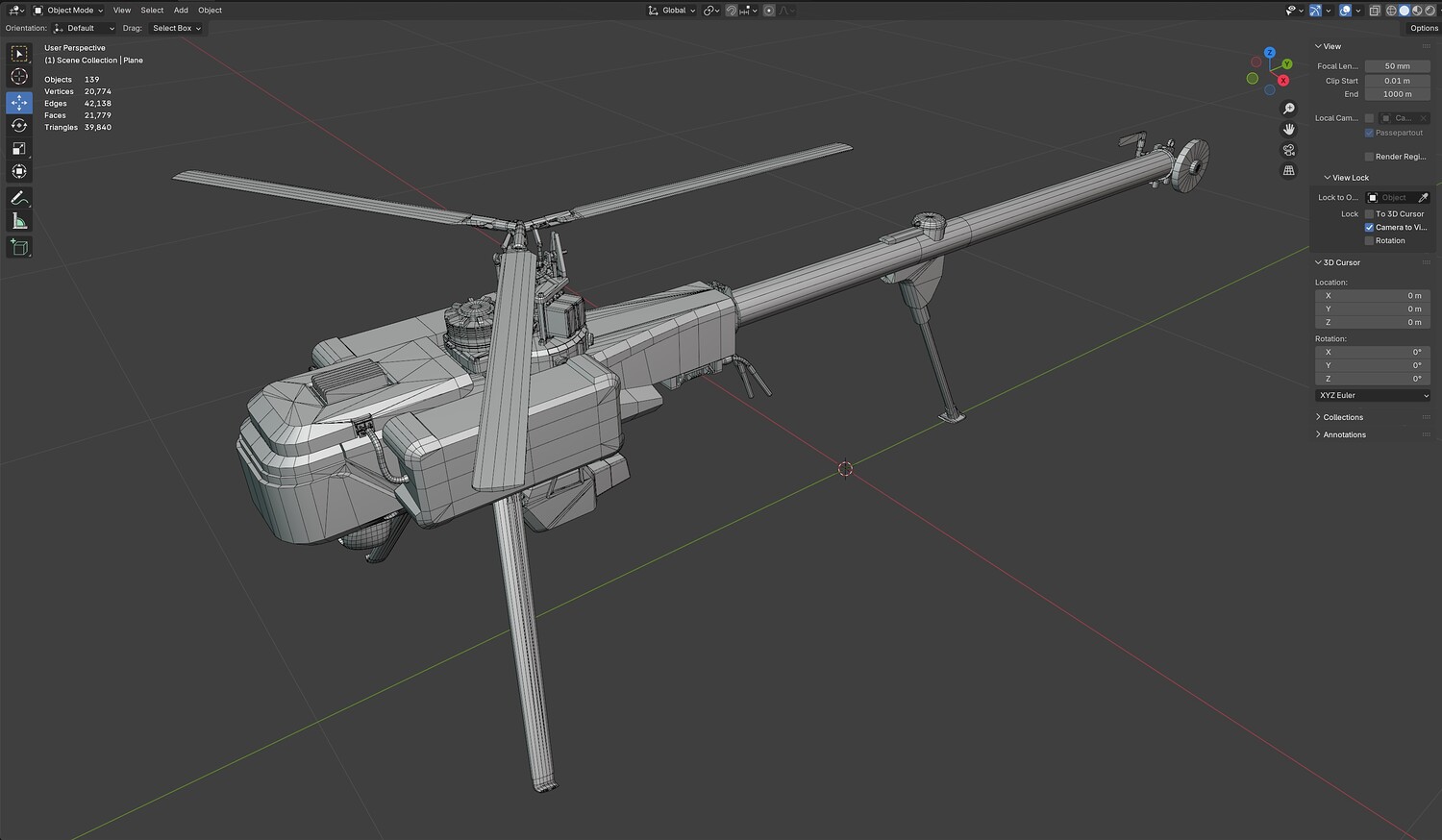Activate the 3D Cursor tool

pyautogui.click(x=19, y=77)
